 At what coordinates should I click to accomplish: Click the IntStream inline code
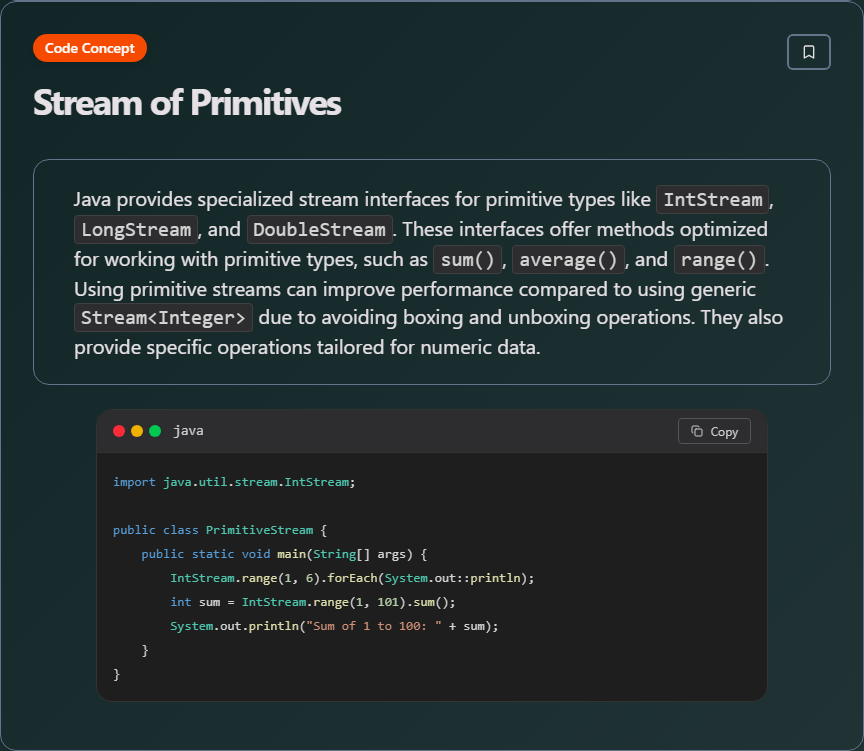click(x=712, y=199)
